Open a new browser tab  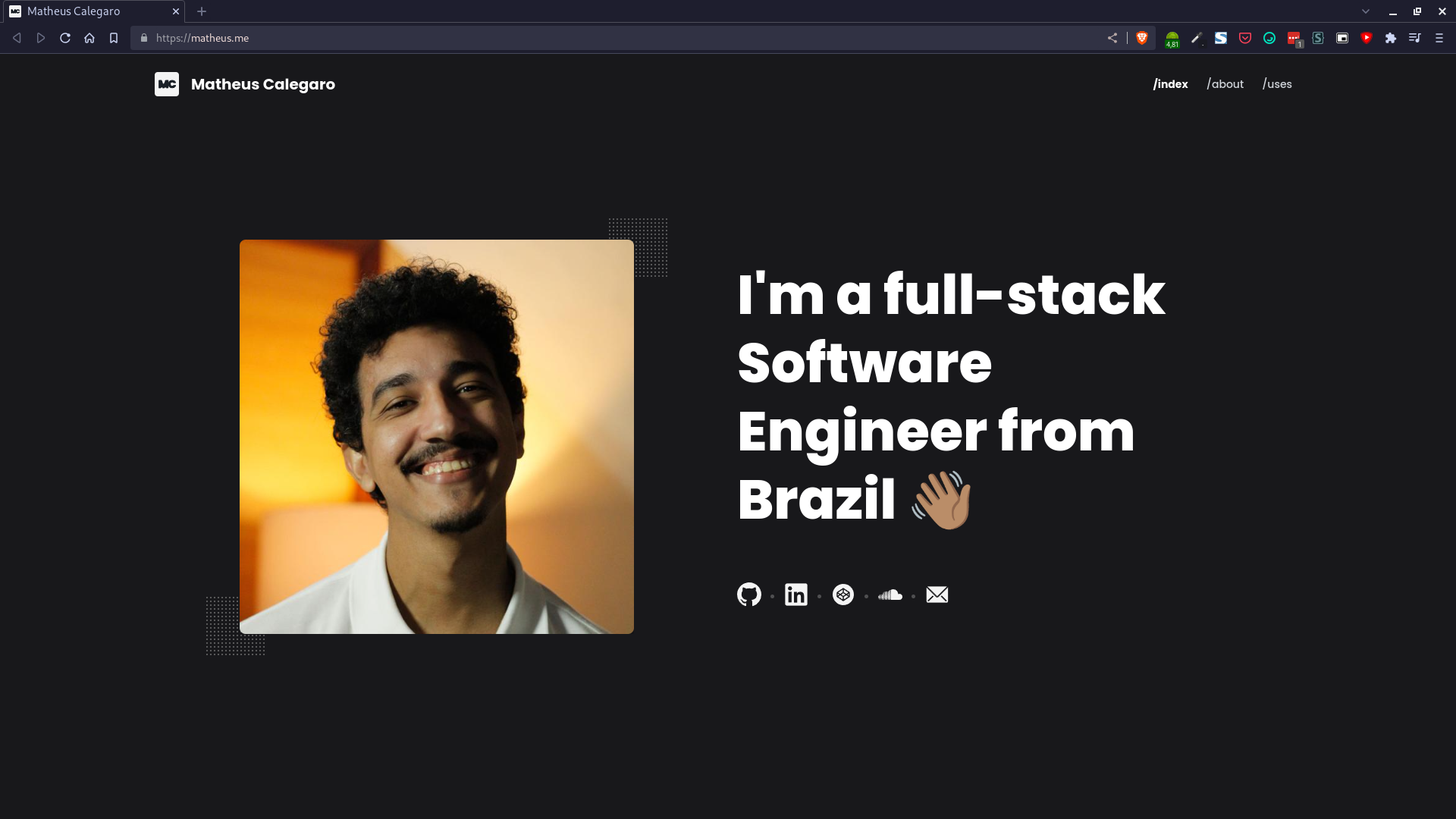[202, 11]
